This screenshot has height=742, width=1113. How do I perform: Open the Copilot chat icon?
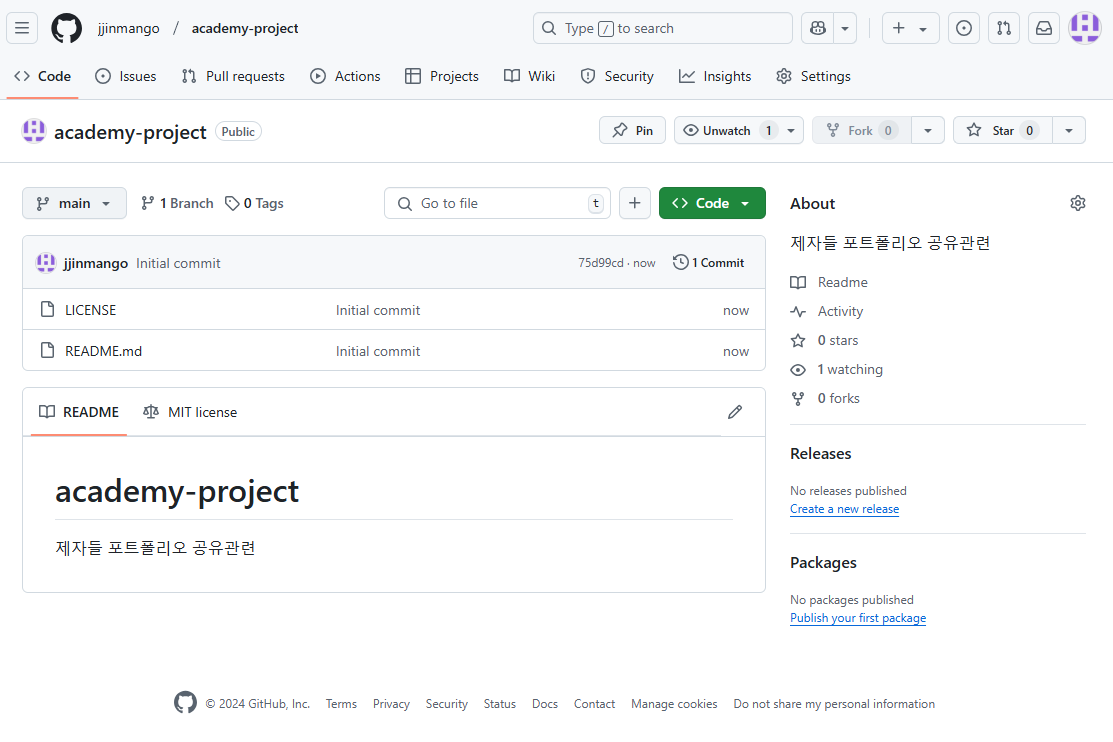pyautogui.click(x=818, y=28)
